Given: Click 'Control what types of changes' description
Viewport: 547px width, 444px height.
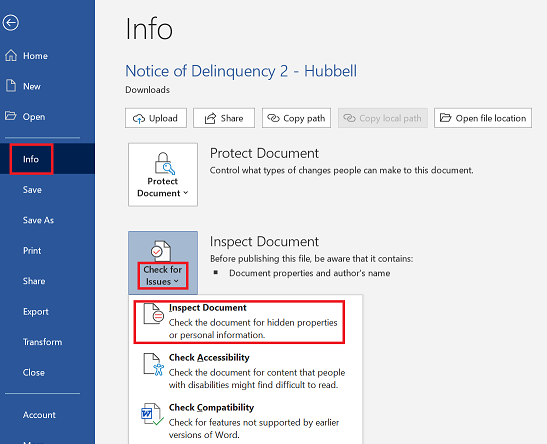Looking at the screenshot, I should 342,171.
